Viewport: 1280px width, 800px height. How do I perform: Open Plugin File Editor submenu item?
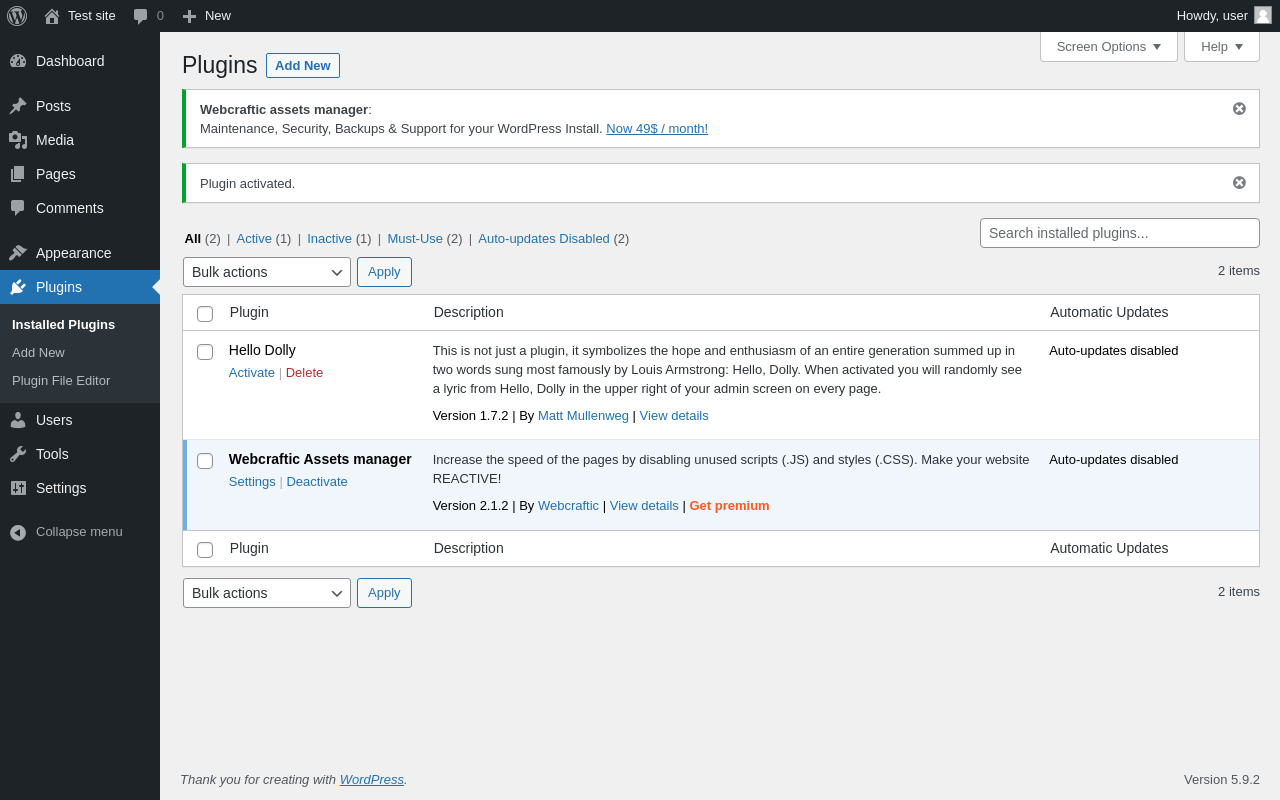(61, 381)
